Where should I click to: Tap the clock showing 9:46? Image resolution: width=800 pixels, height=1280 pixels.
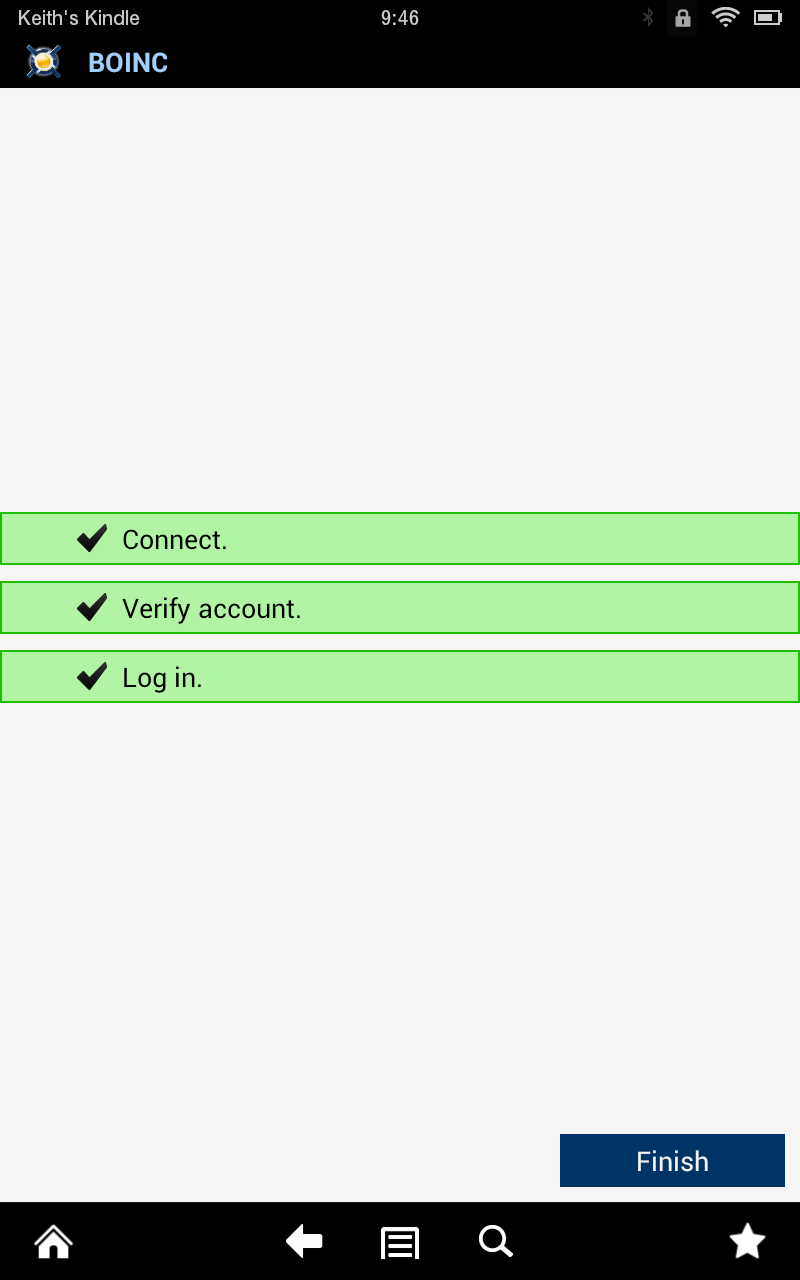pos(399,17)
